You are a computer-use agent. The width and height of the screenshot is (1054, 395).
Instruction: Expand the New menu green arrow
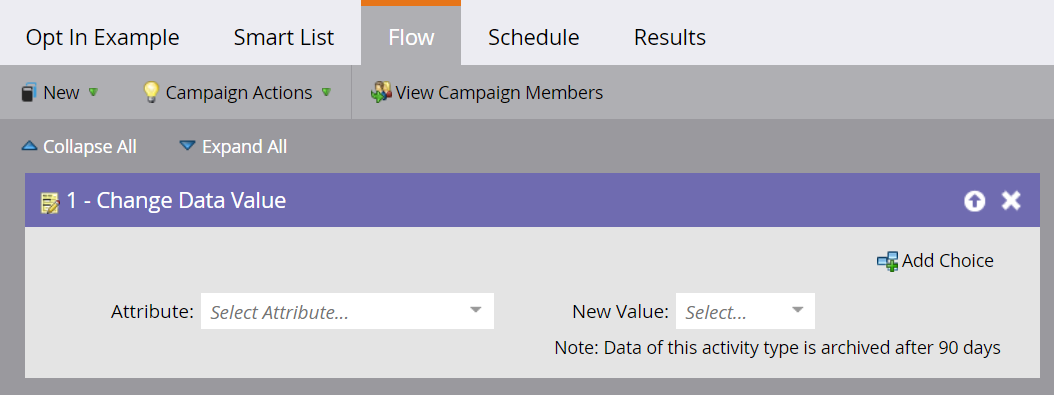pyautogui.click(x=93, y=92)
